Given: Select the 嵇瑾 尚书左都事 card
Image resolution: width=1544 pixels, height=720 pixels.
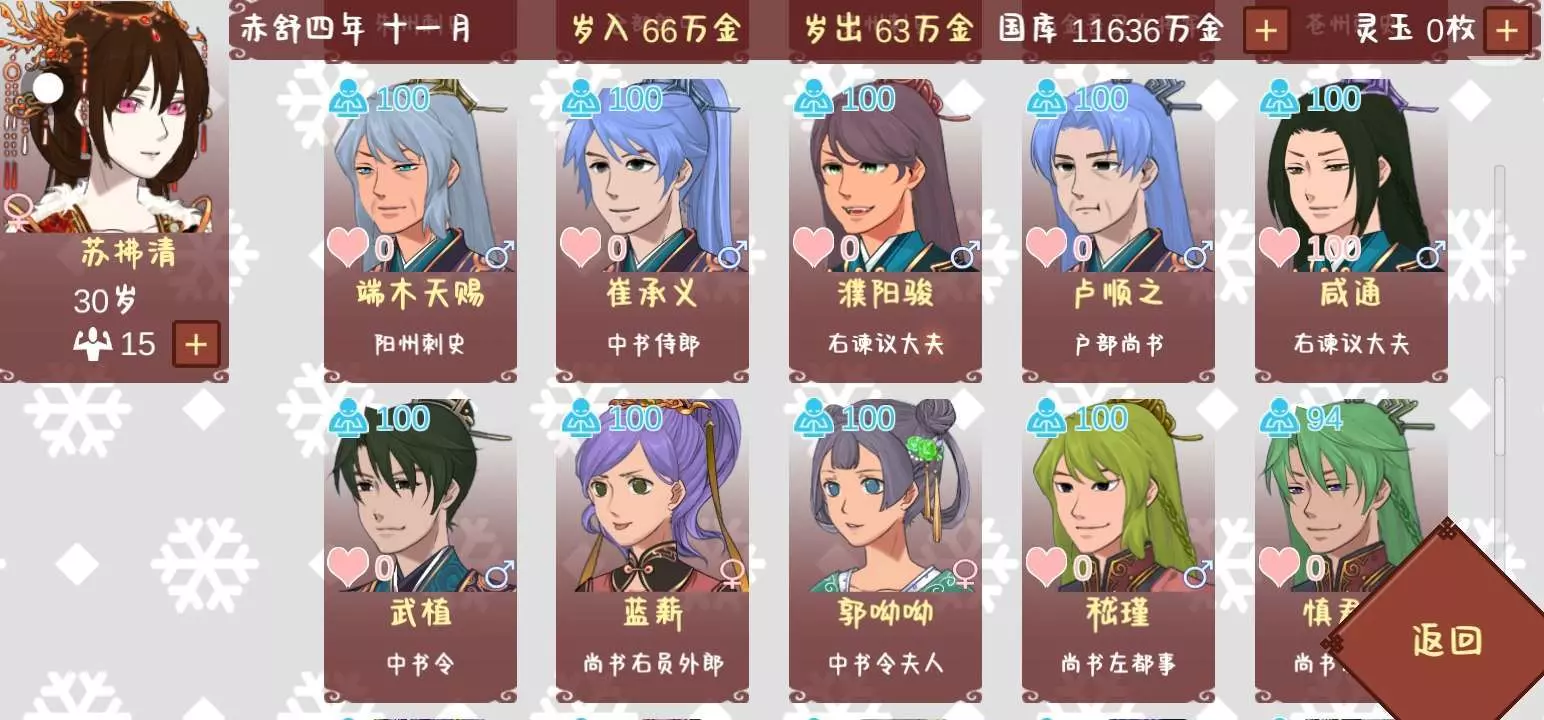Looking at the screenshot, I should coord(1118,550).
